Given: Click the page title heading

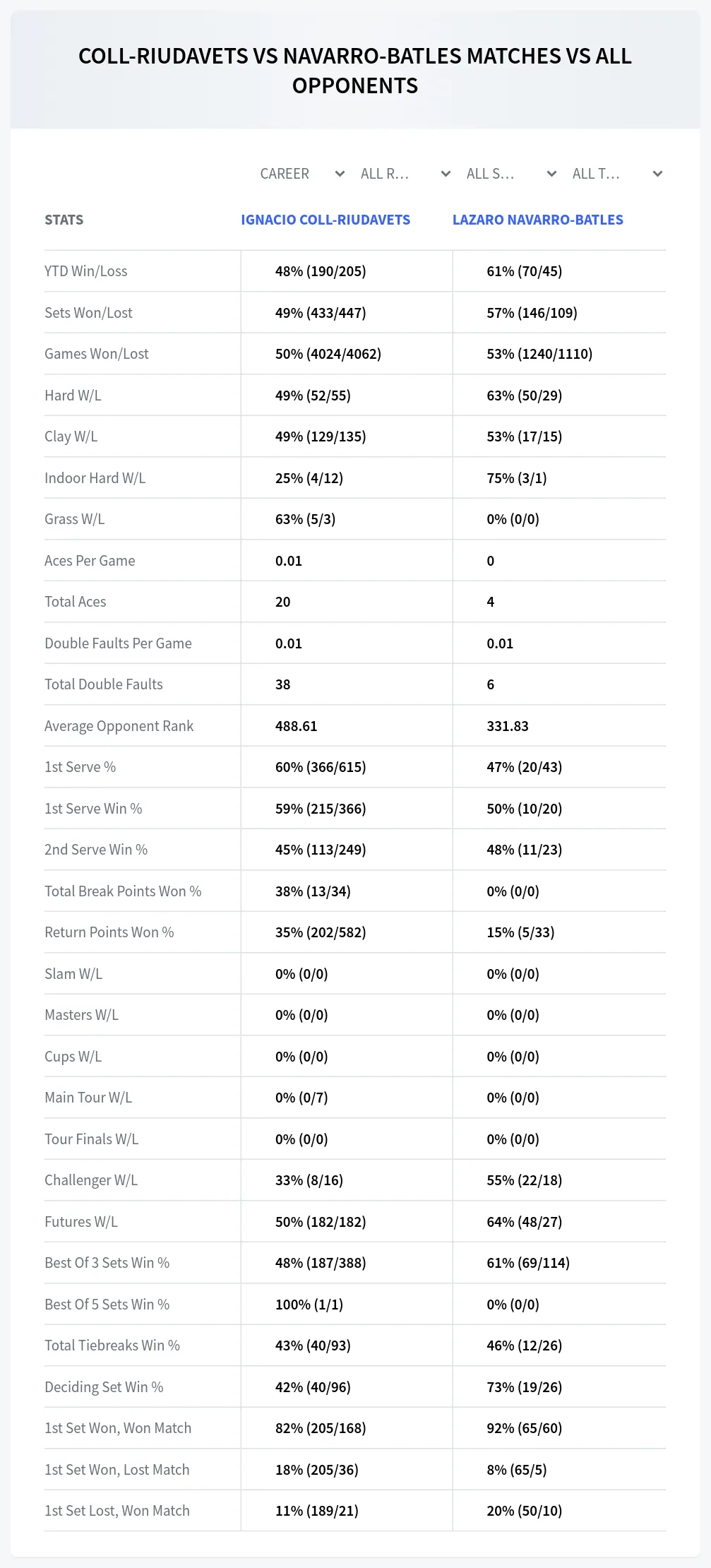Looking at the screenshot, I should [355, 71].
